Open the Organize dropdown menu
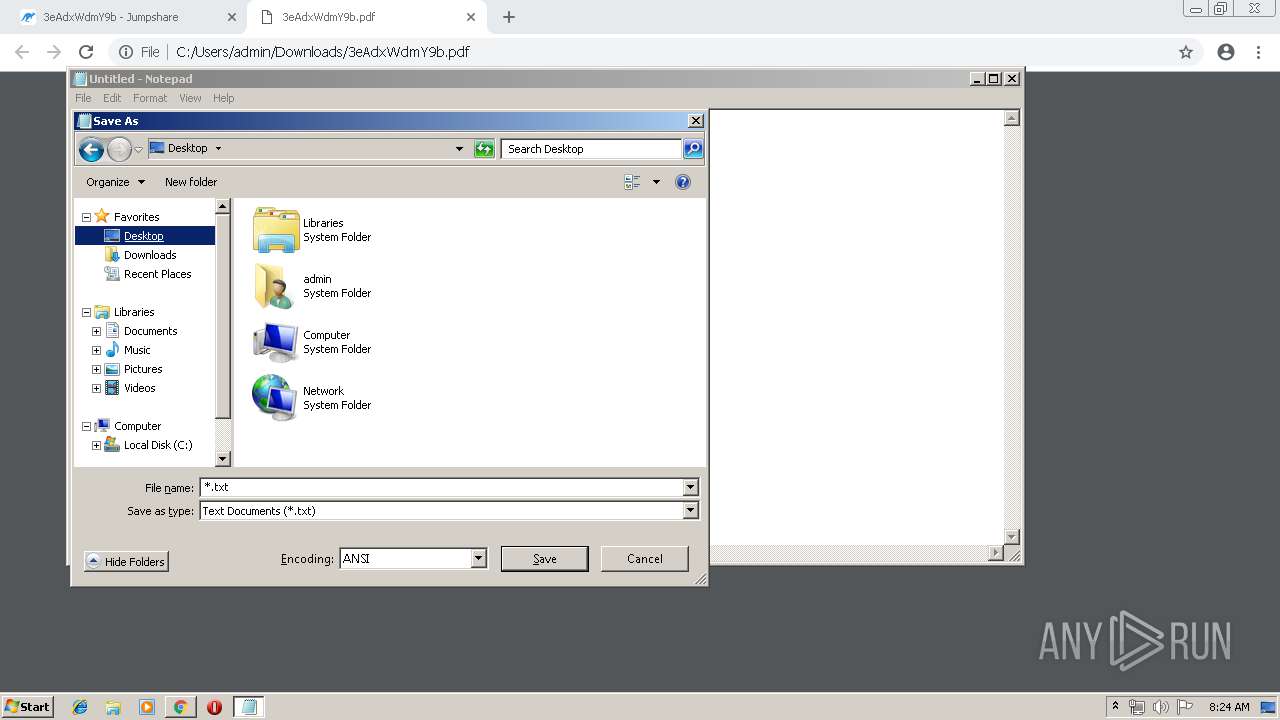 click(115, 182)
